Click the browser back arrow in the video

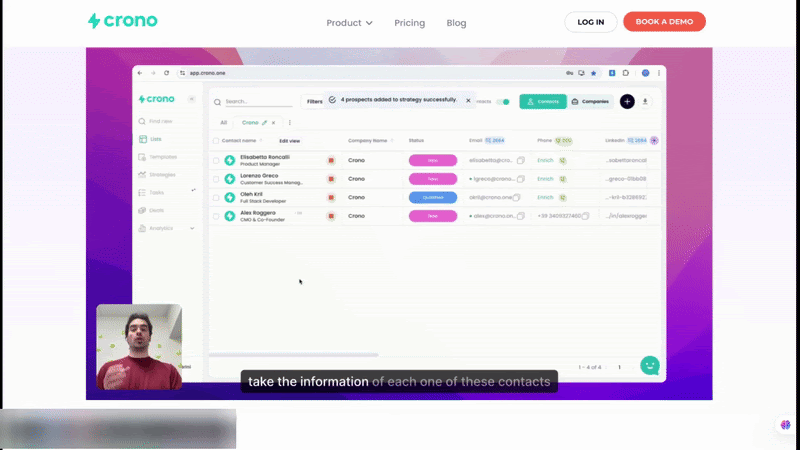coord(140,73)
